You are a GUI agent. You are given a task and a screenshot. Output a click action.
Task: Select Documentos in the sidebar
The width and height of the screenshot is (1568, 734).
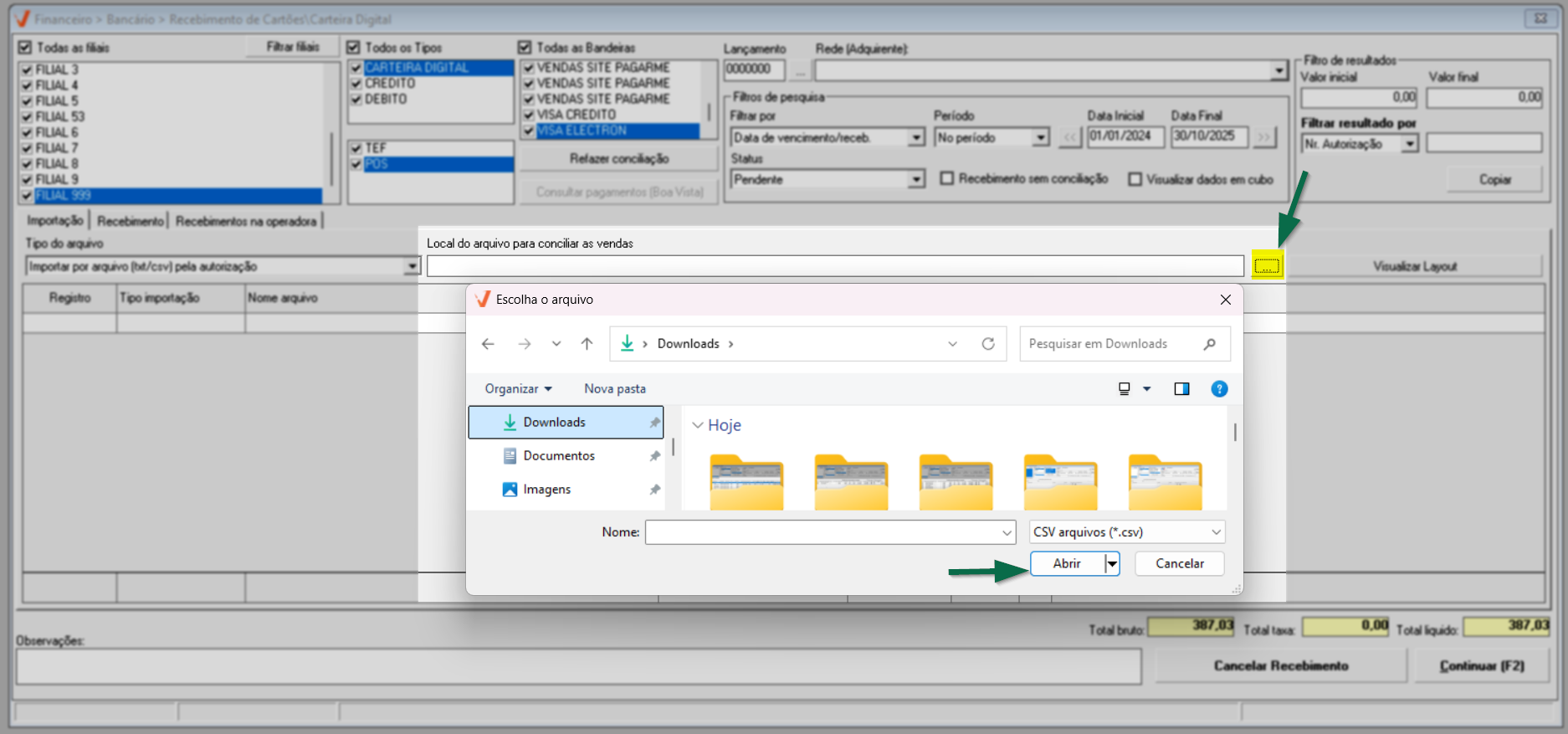pyautogui.click(x=558, y=456)
